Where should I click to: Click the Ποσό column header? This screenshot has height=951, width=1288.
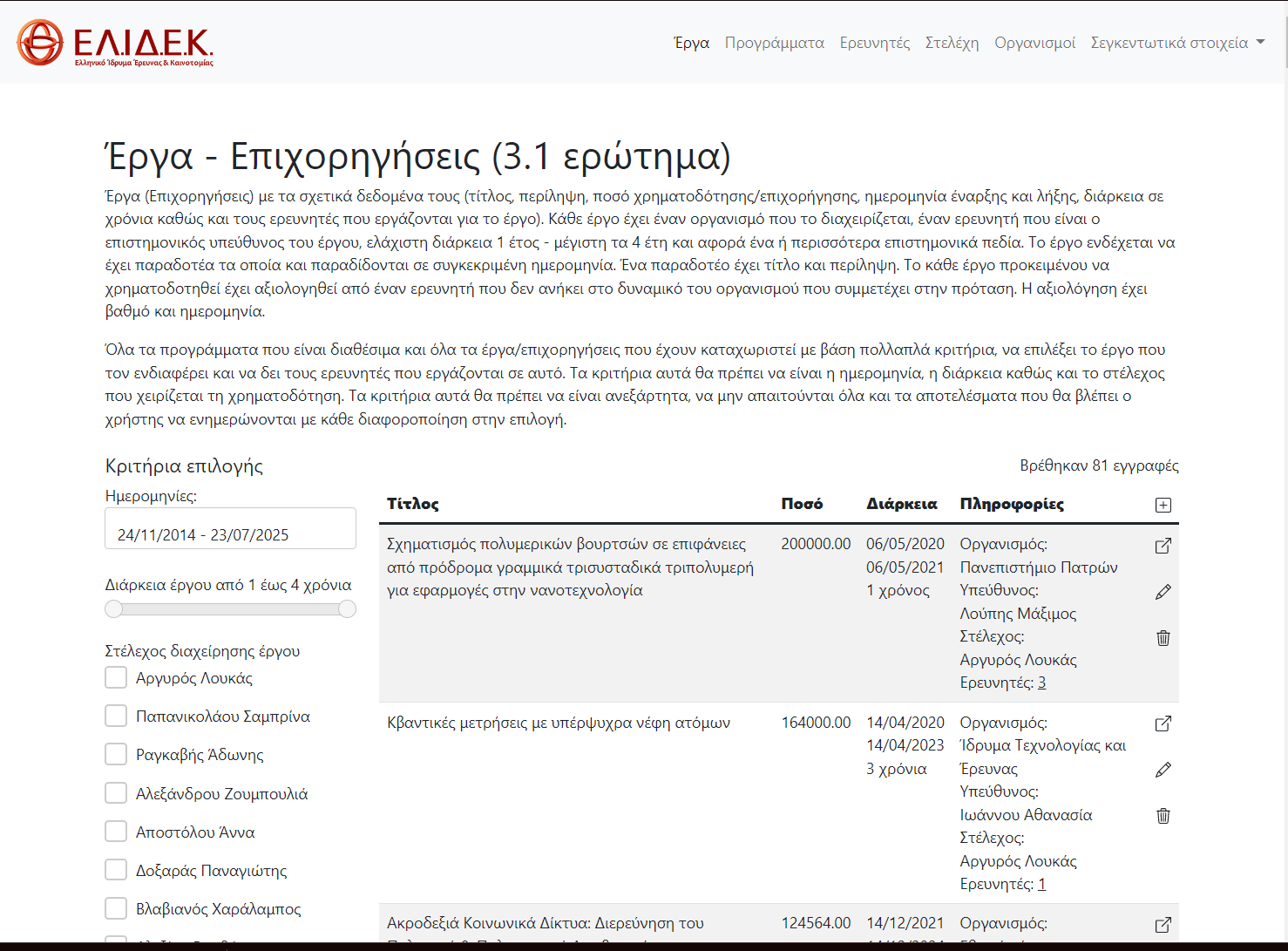[802, 504]
